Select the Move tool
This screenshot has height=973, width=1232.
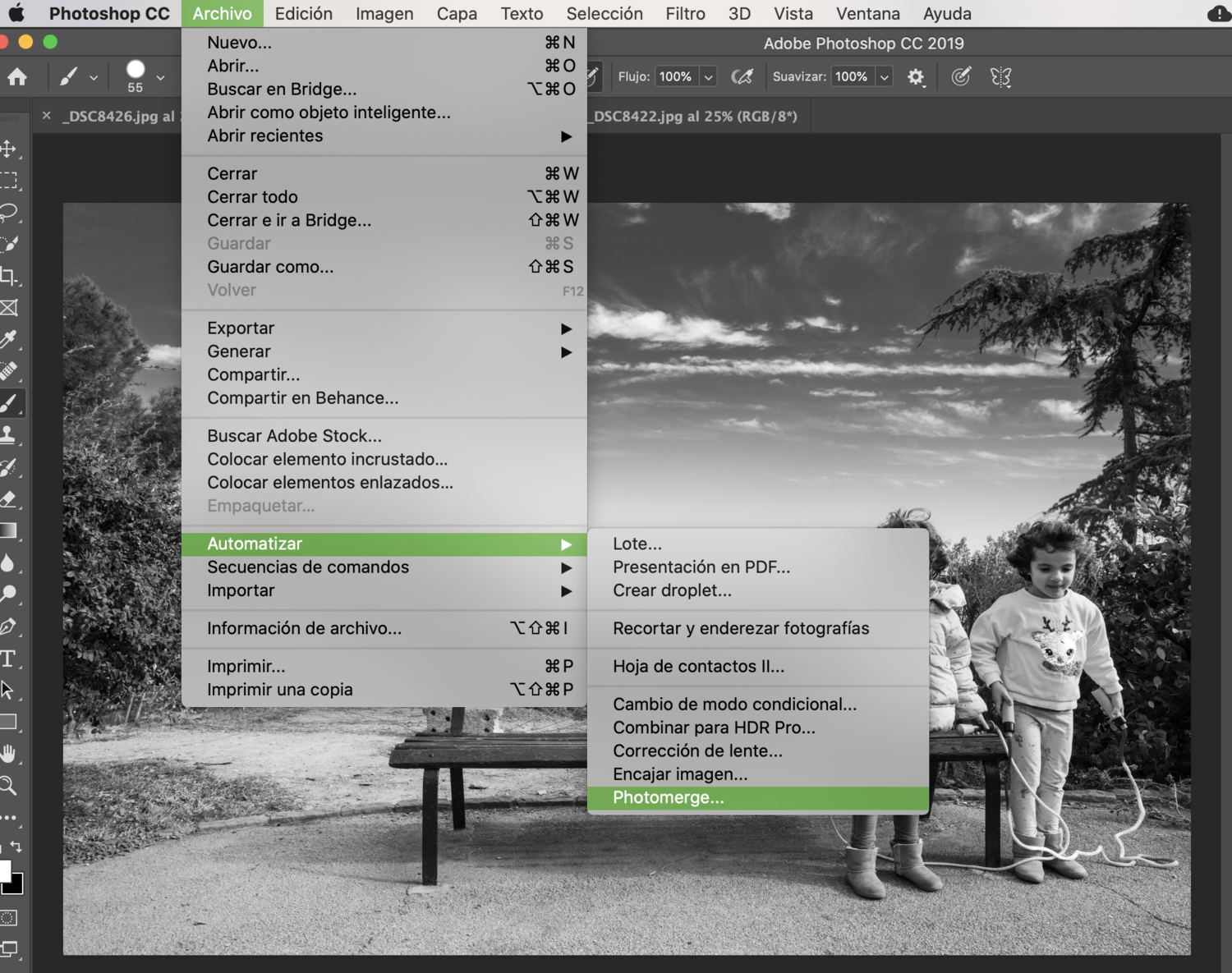coord(9,149)
